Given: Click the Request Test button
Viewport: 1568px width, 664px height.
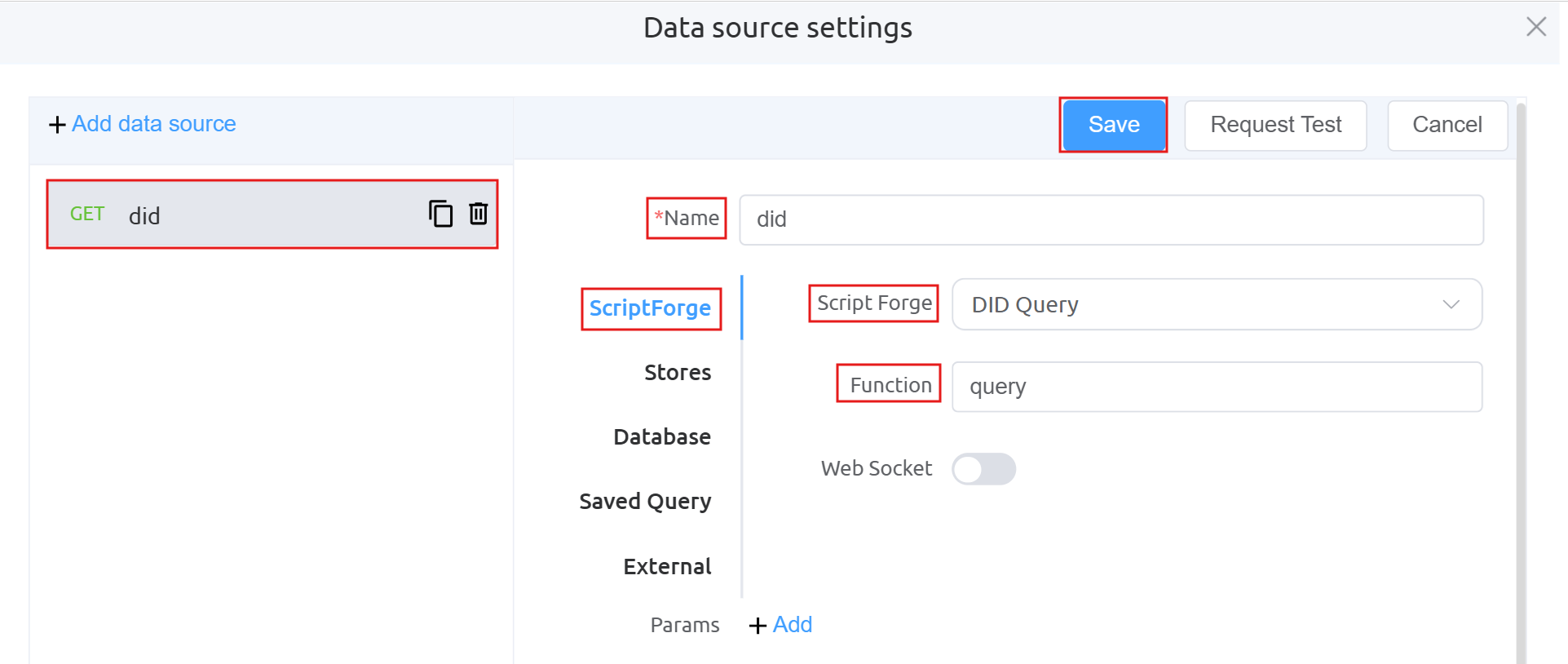Looking at the screenshot, I should pos(1275,125).
